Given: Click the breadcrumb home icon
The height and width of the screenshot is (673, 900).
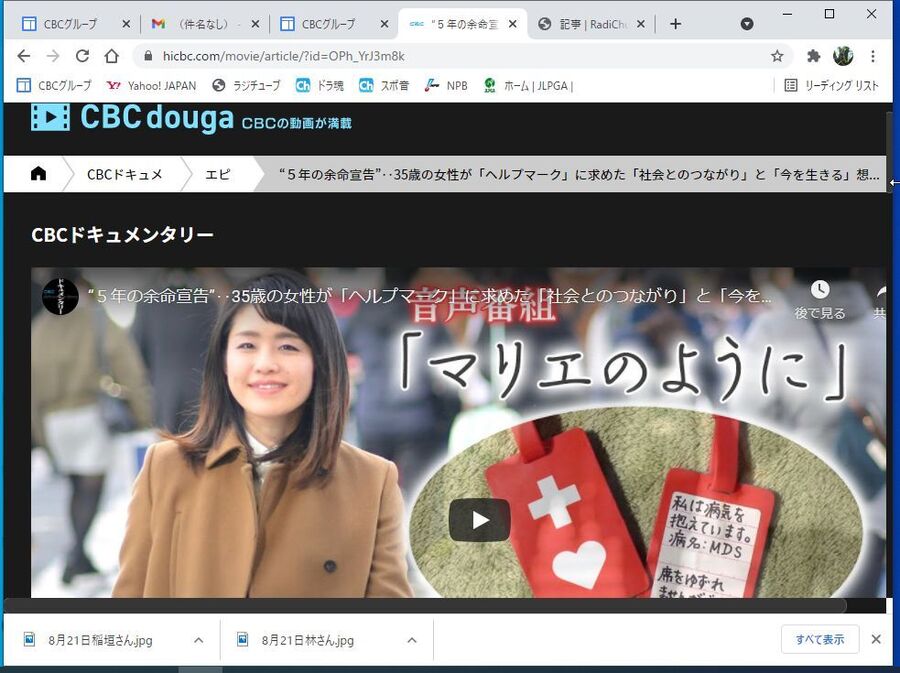Looking at the screenshot, I should coord(38,174).
